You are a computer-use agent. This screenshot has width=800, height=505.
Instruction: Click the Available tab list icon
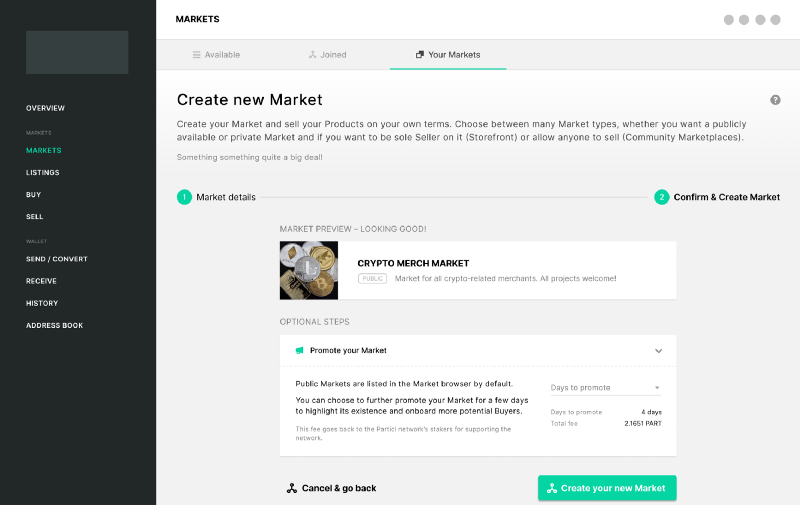point(196,55)
